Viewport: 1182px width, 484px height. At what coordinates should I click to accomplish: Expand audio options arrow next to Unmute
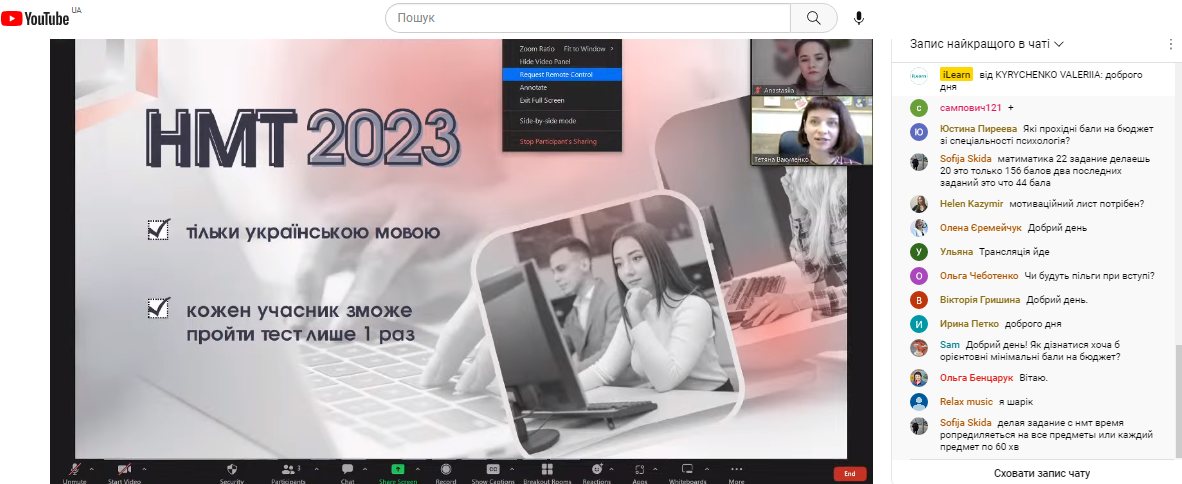click(90, 468)
